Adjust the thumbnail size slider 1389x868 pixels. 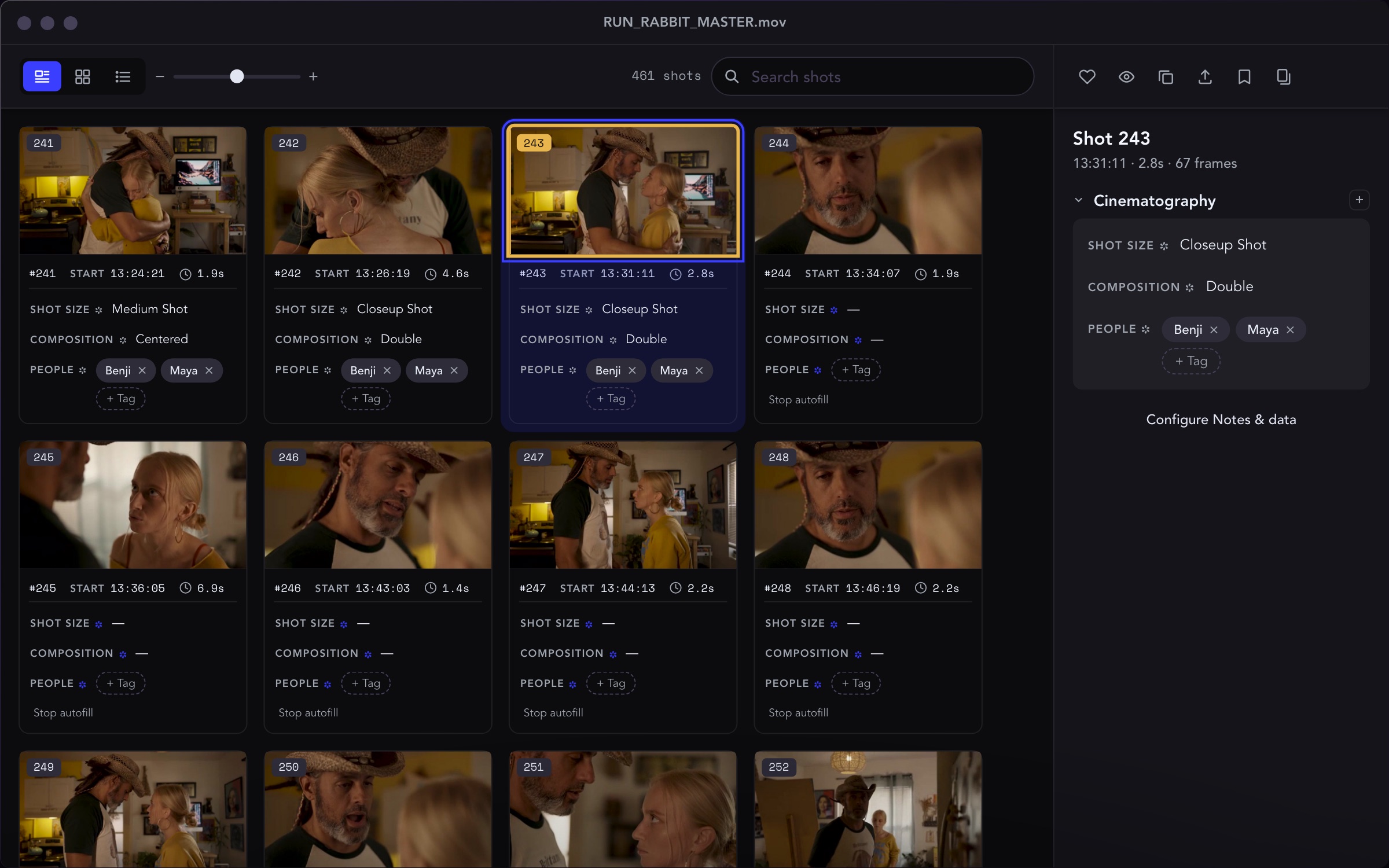237,76
